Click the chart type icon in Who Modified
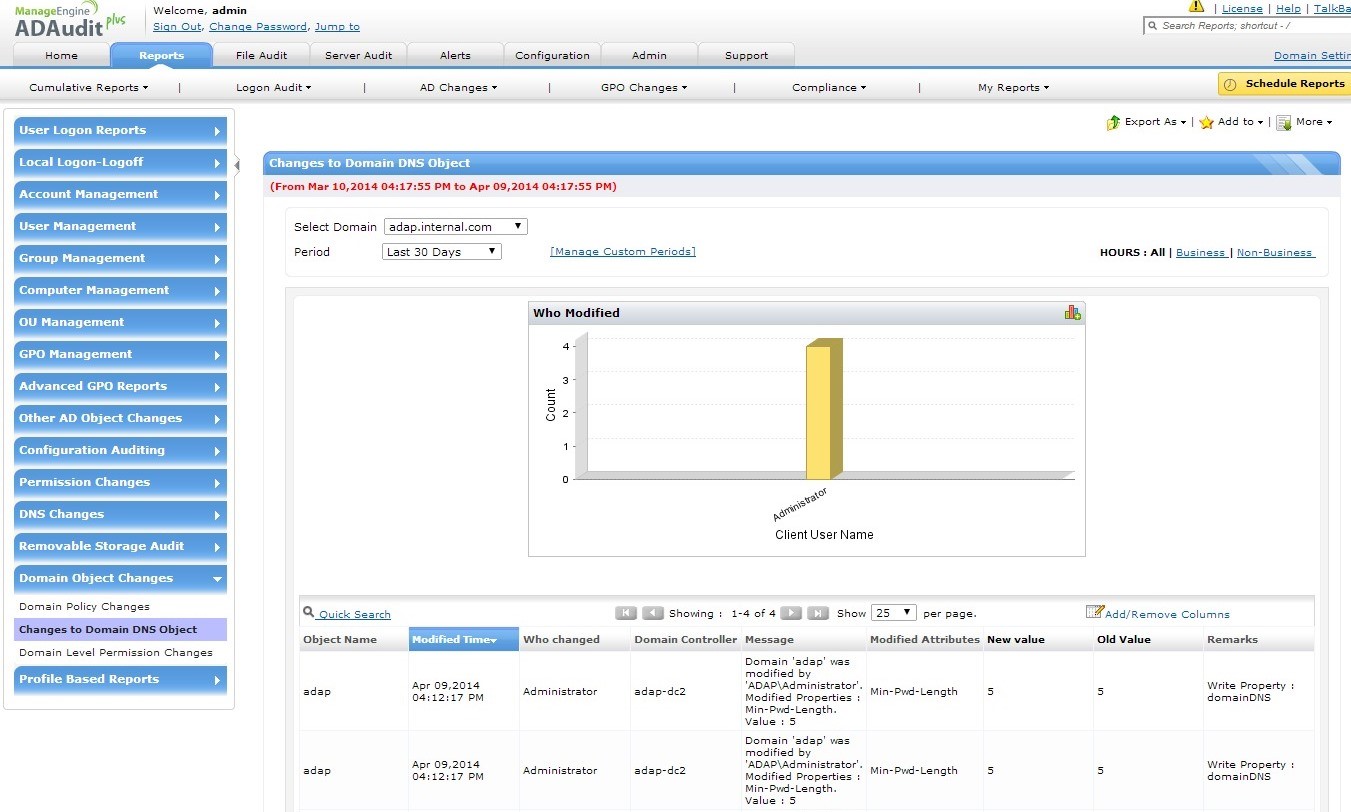This screenshot has width=1351, height=812. [x=1072, y=313]
